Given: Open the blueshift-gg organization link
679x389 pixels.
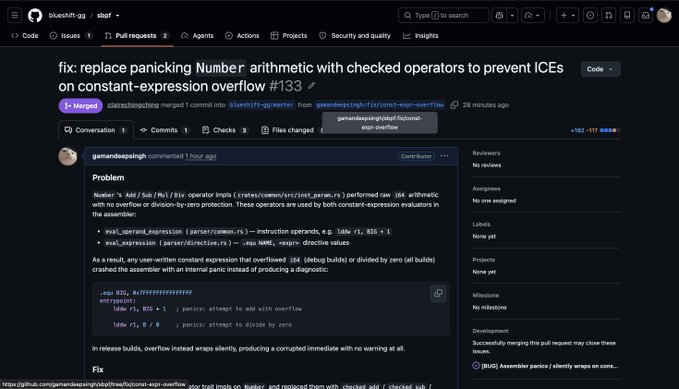Looking at the screenshot, I should 67,15.
